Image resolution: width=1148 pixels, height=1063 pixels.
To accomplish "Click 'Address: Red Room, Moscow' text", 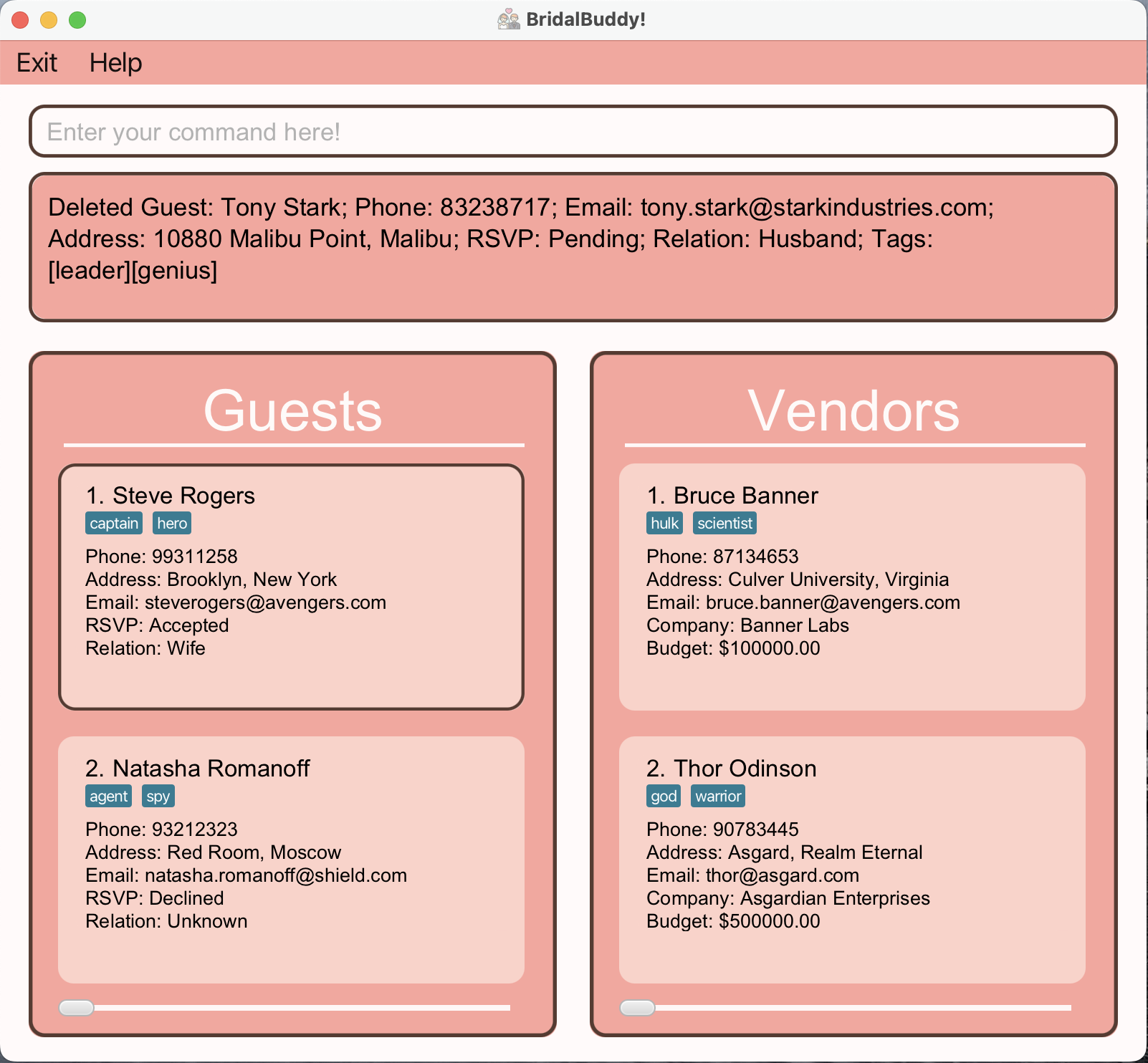I will click(214, 852).
